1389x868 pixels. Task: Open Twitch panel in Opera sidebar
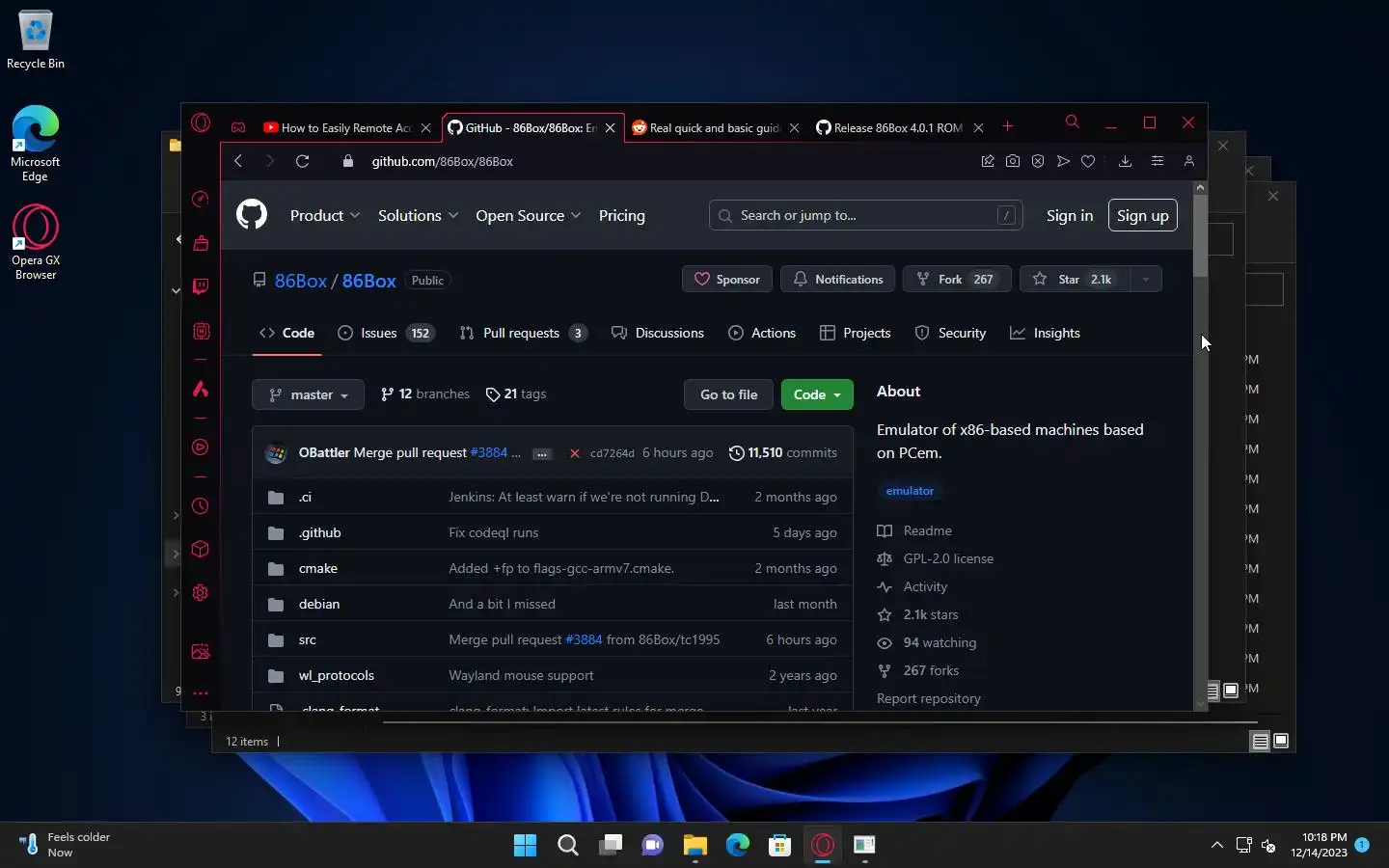(201, 286)
